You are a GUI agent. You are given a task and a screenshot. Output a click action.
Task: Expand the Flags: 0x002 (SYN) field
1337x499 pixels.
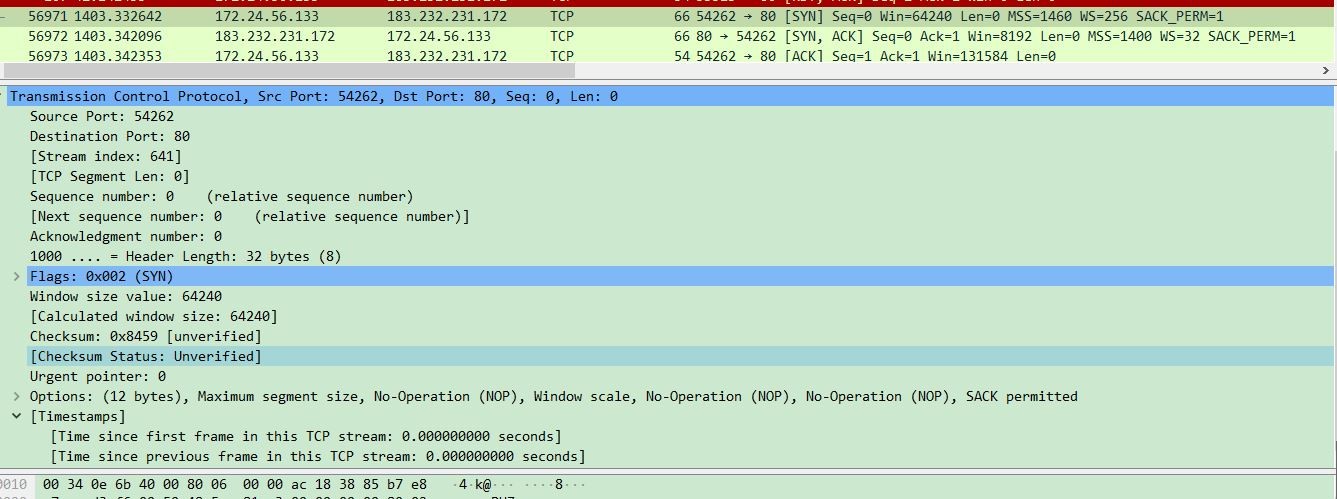(x=17, y=276)
